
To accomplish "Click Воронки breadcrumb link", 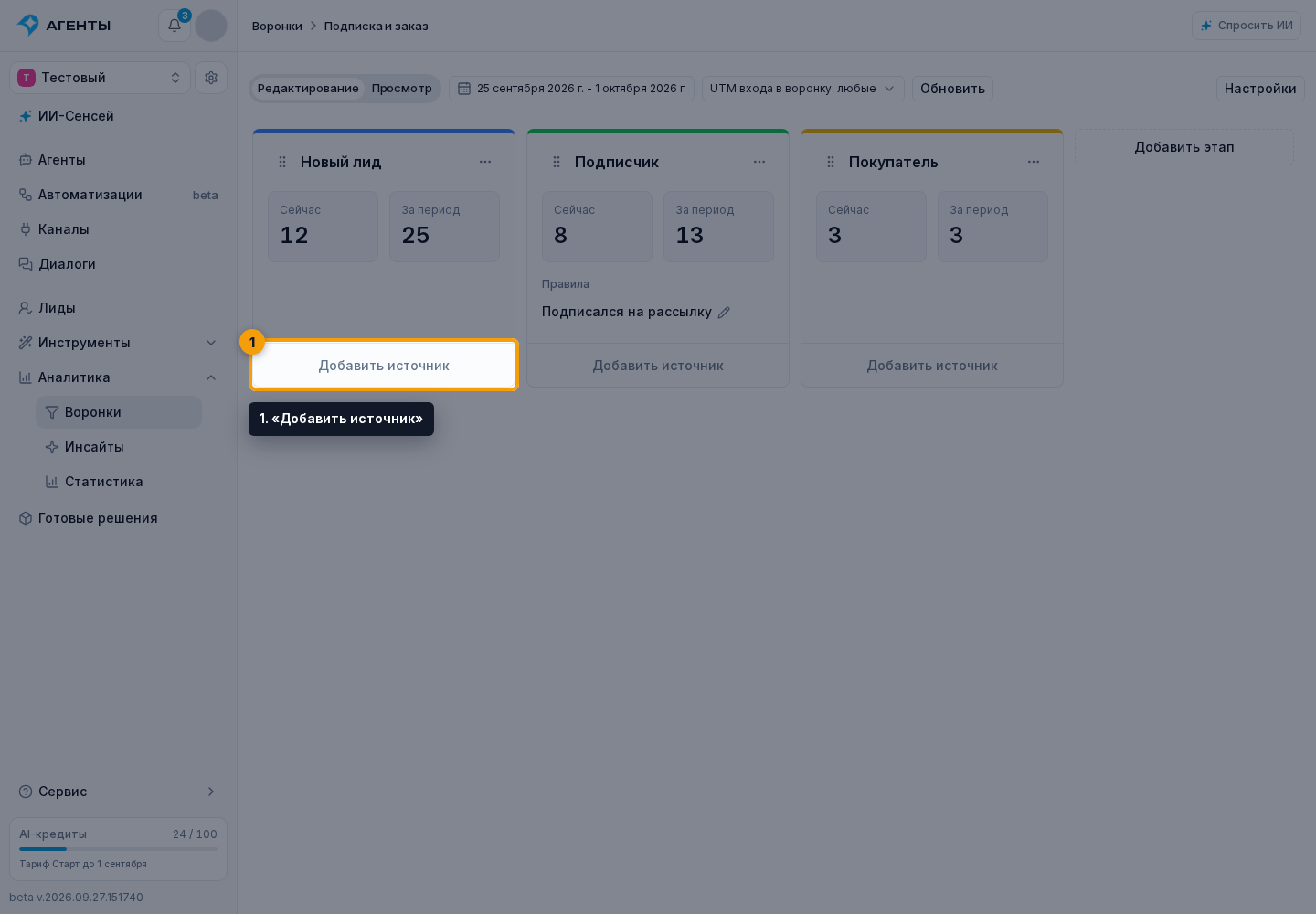I will pyautogui.click(x=277, y=26).
